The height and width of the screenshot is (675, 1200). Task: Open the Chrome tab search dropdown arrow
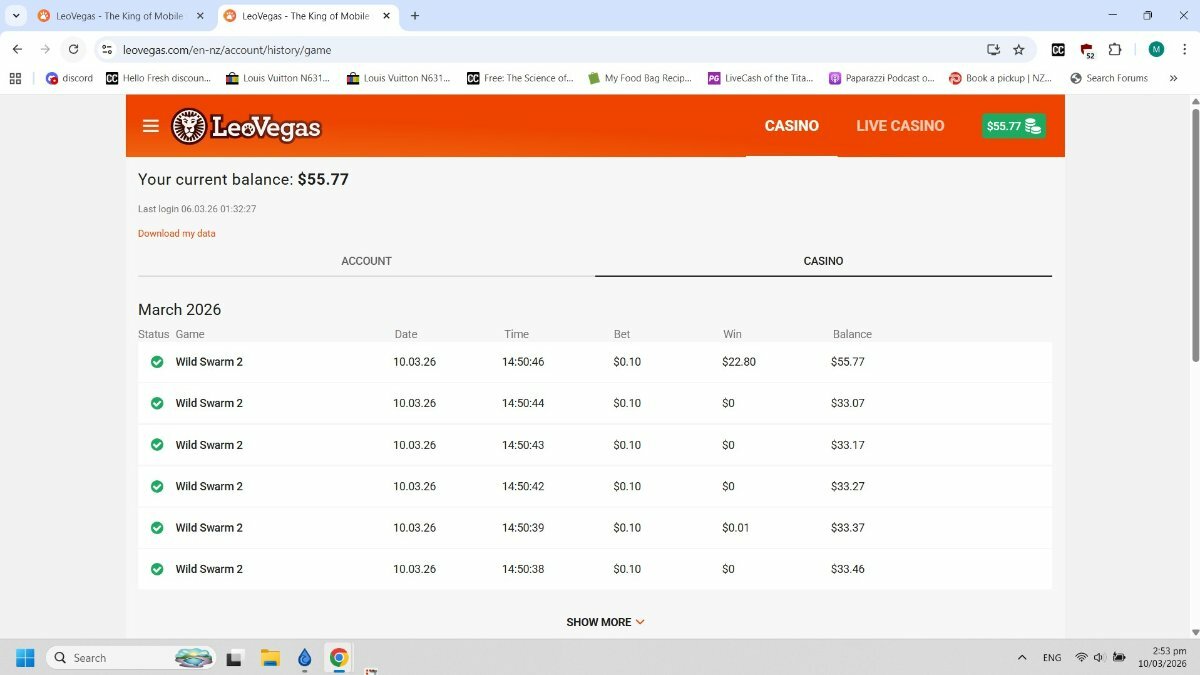click(16, 16)
